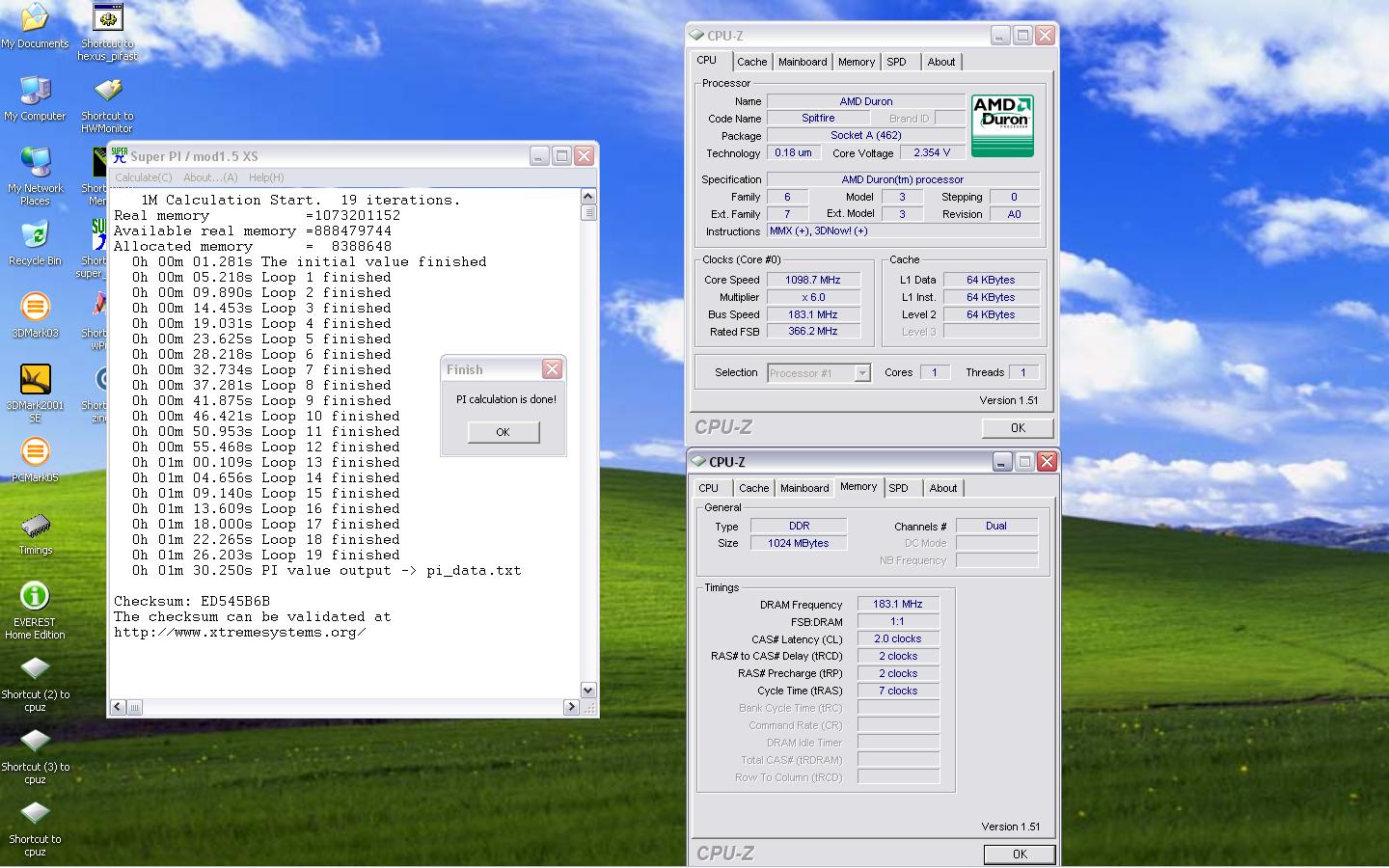Image resolution: width=1389 pixels, height=868 pixels.
Task: Click OK in the Finish dialog
Action: [x=503, y=432]
